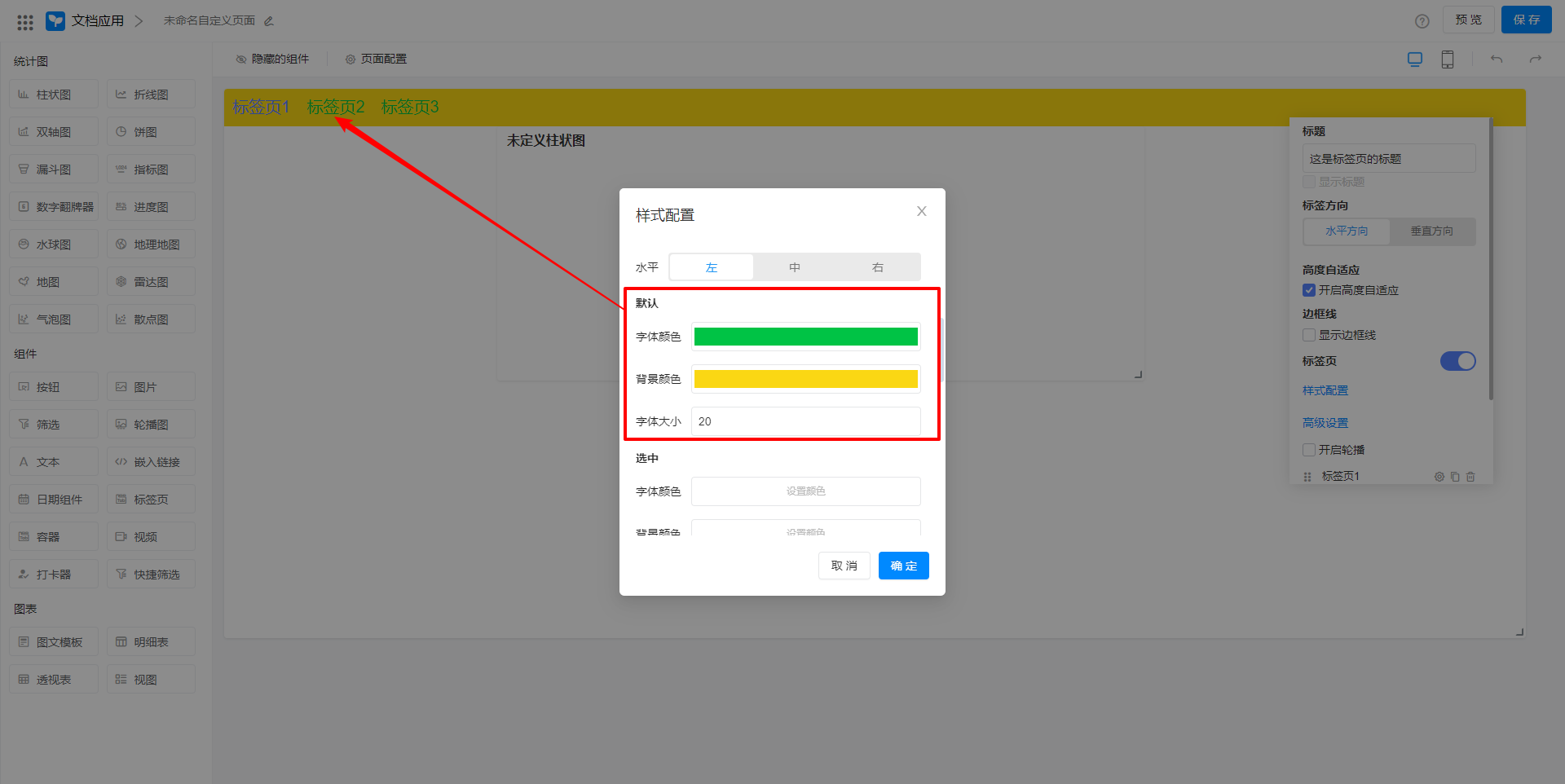1565x784 pixels.
Task: Click the redo arrow icon
Action: (x=1536, y=59)
